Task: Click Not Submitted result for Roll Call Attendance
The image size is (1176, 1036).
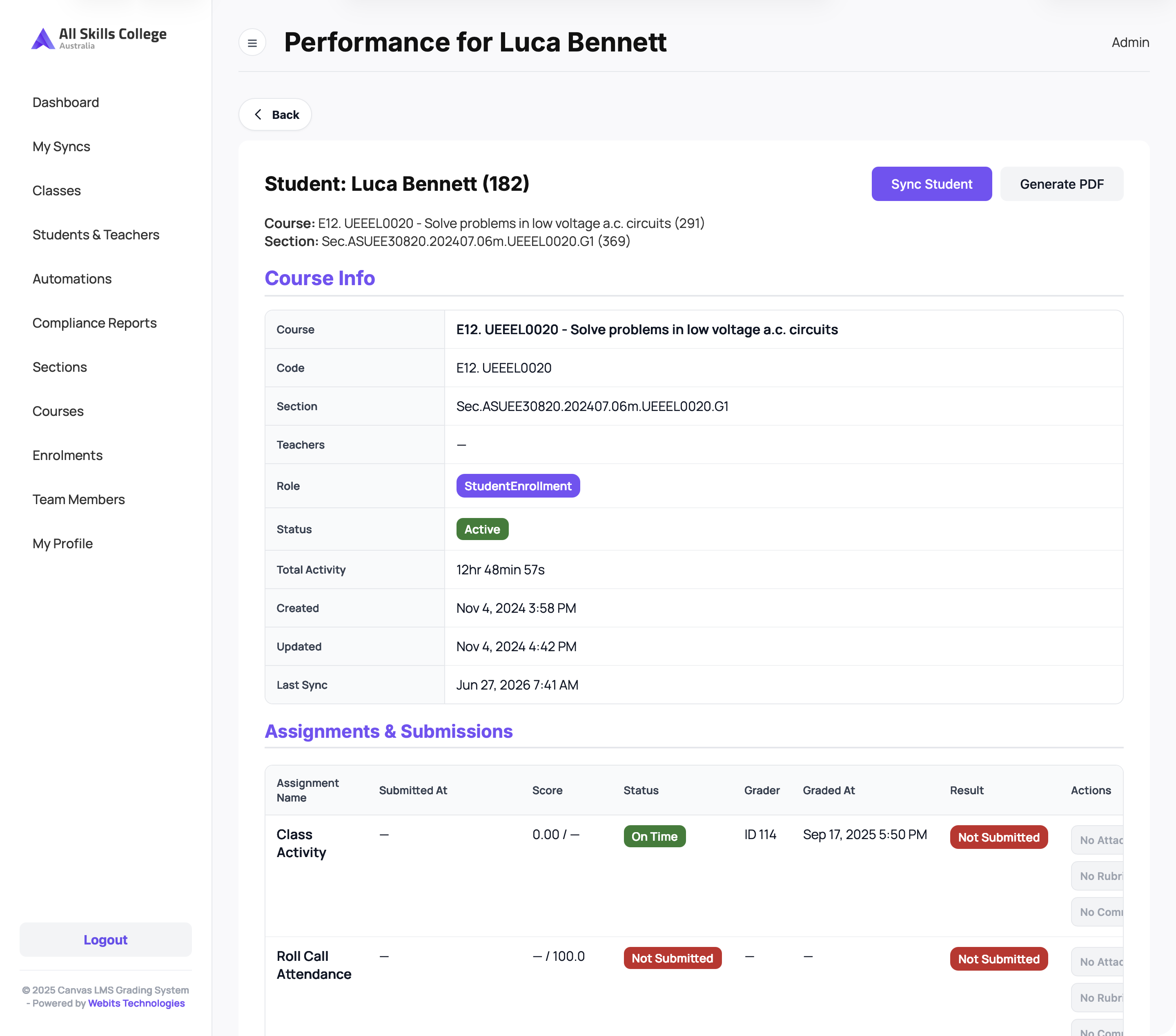Action: pyautogui.click(x=999, y=959)
